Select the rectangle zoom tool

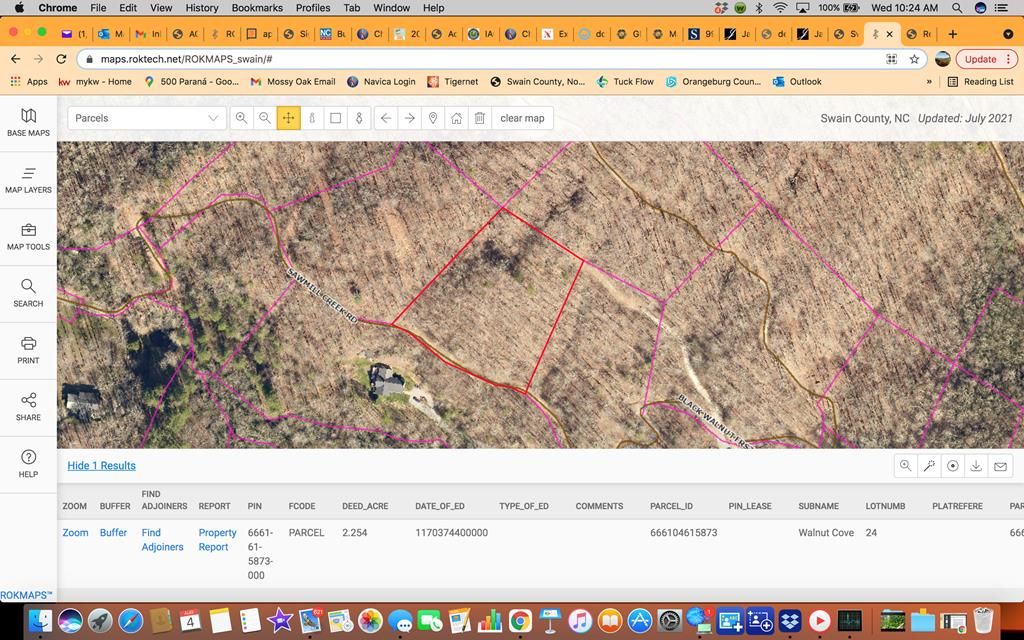tap(335, 118)
